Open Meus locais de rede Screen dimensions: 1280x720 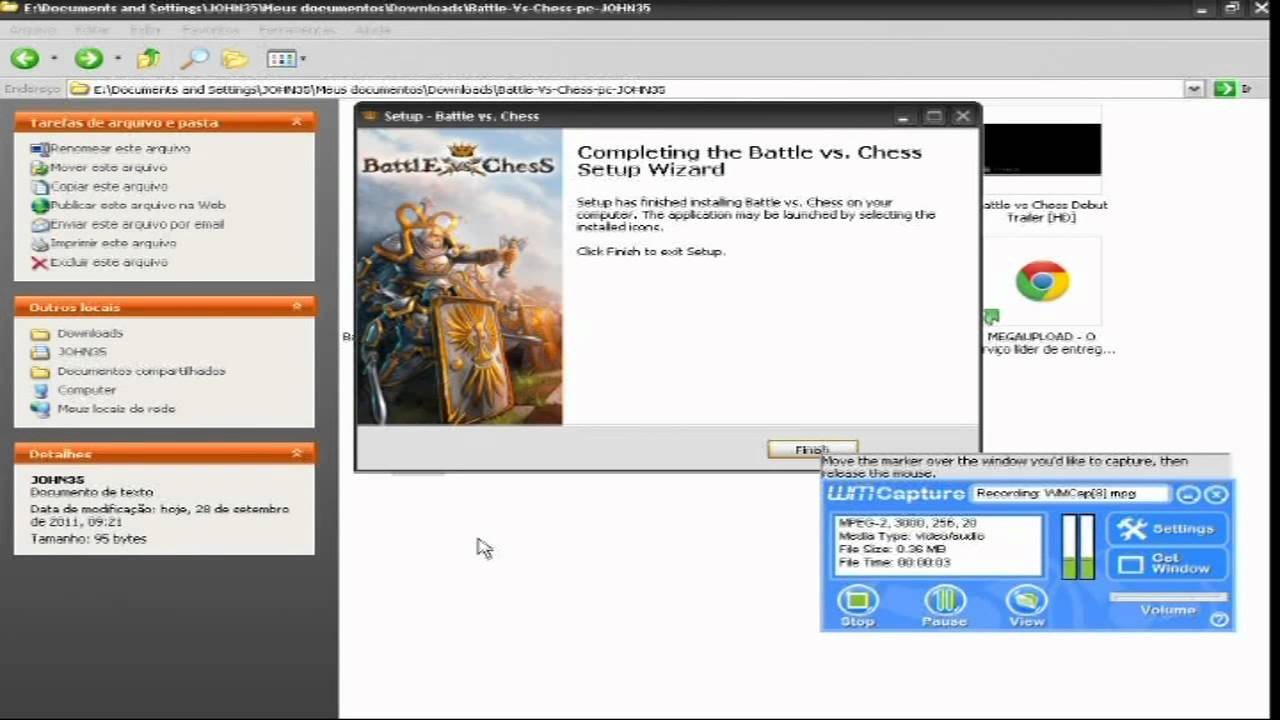pos(116,409)
